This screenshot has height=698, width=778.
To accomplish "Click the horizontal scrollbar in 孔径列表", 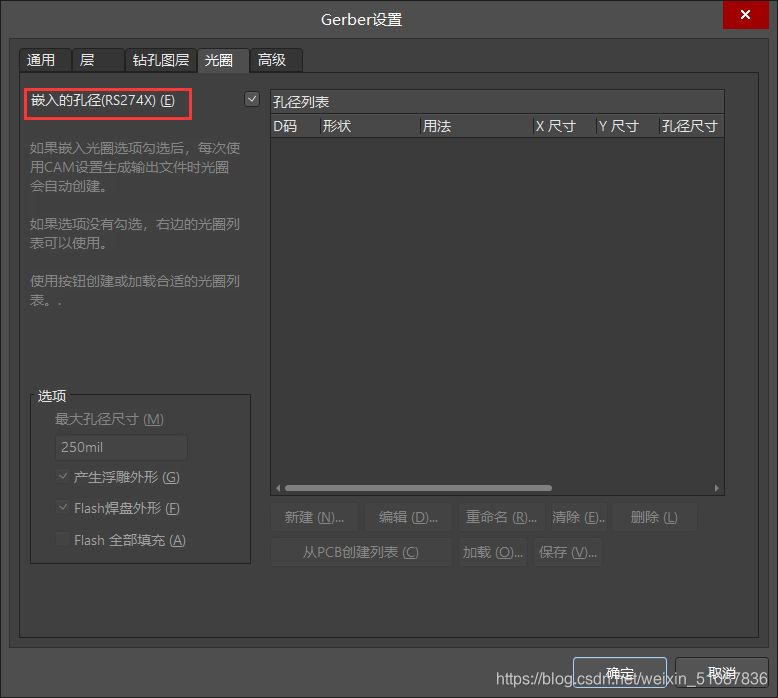I will (418, 488).
